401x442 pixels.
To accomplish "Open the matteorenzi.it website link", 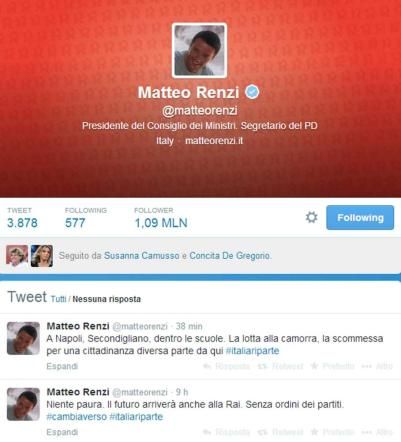I will pos(214,141).
